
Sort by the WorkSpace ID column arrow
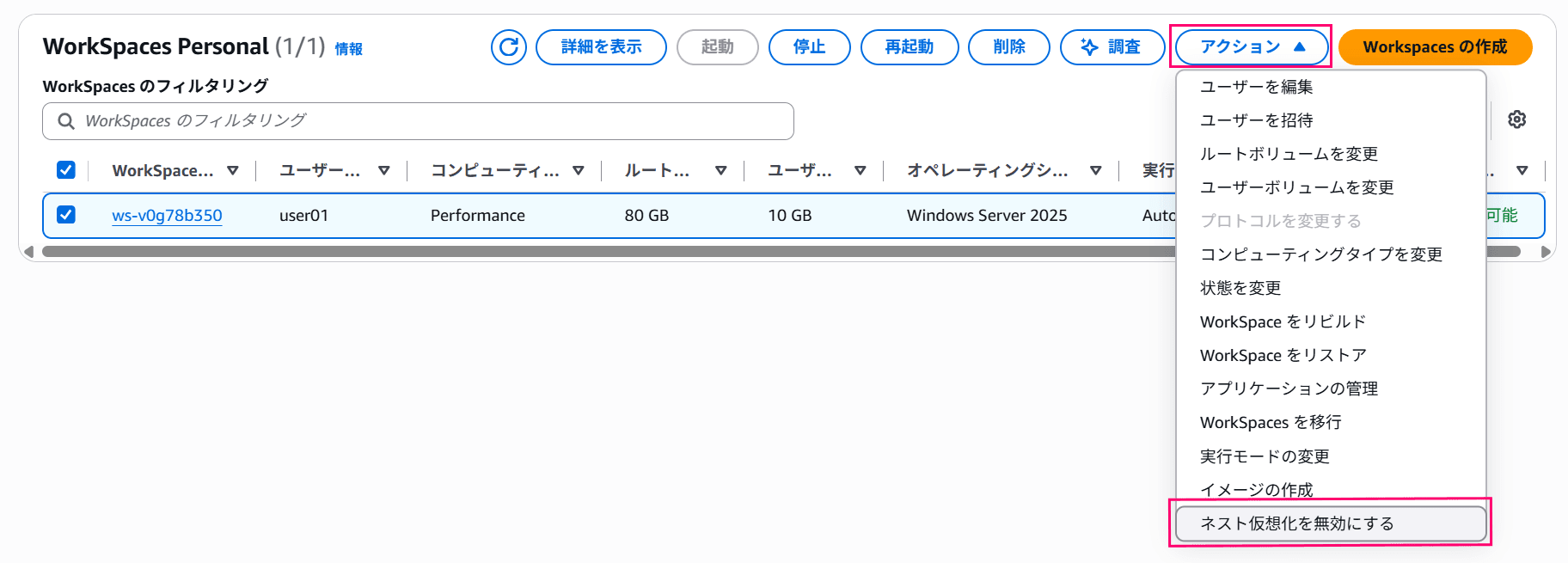(233, 171)
